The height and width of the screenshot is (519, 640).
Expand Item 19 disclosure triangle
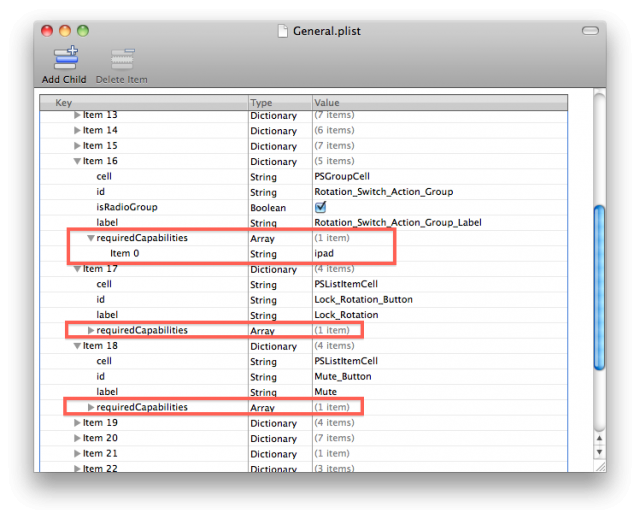pos(77,423)
